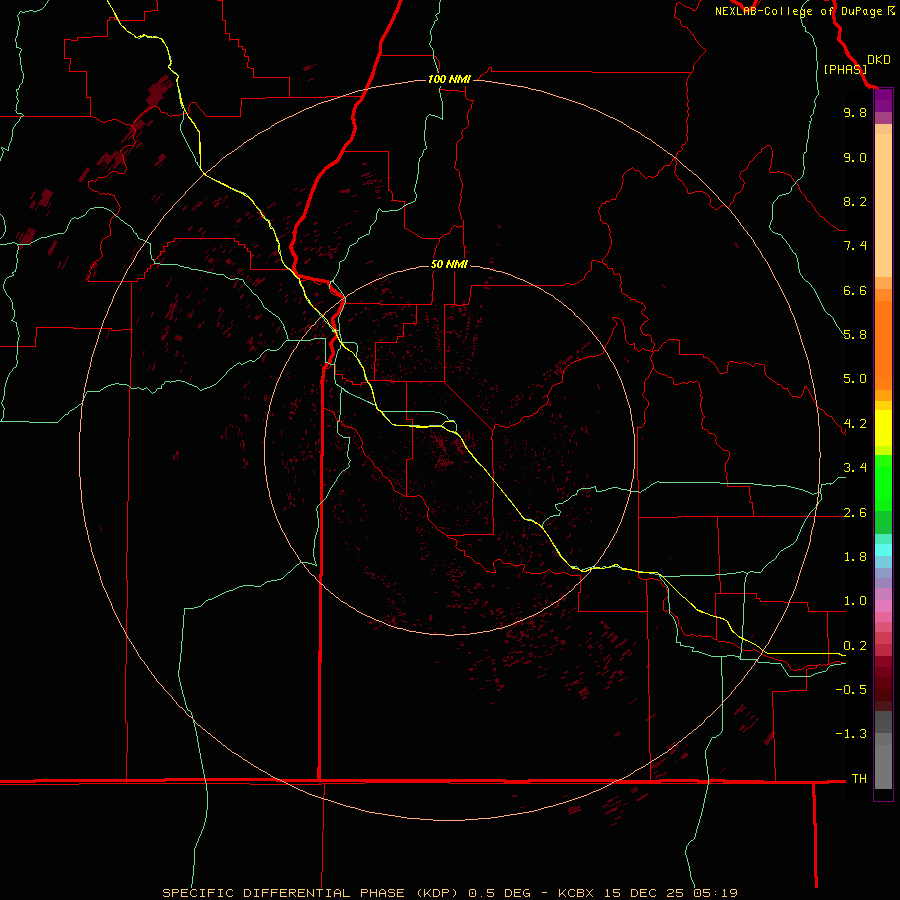Screen dimensions: 900x900
Task: Click the 50 NMI range ring label
Action: (449, 264)
